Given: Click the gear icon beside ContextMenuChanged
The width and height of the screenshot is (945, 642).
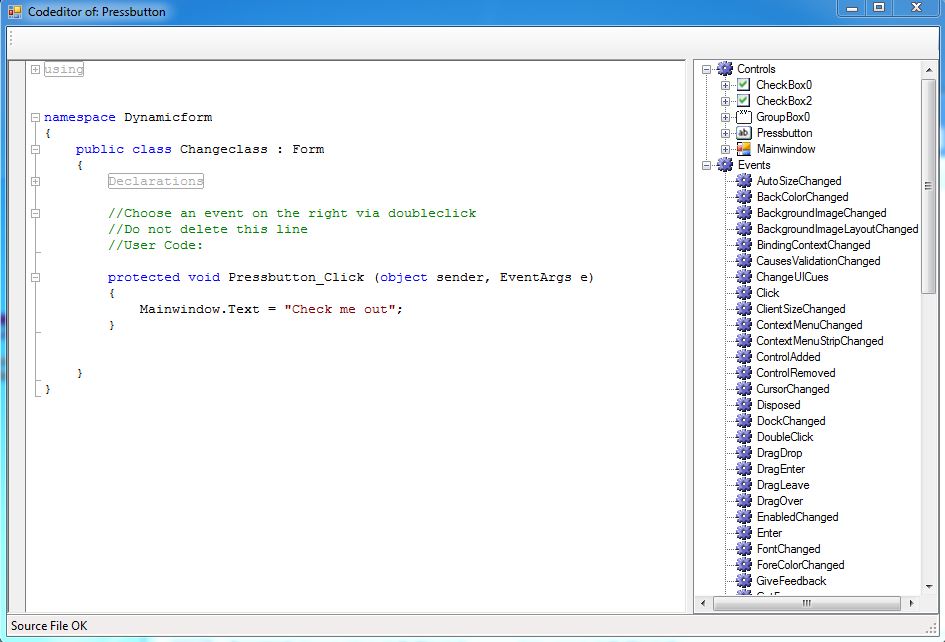Looking at the screenshot, I should (x=744, y=324).
